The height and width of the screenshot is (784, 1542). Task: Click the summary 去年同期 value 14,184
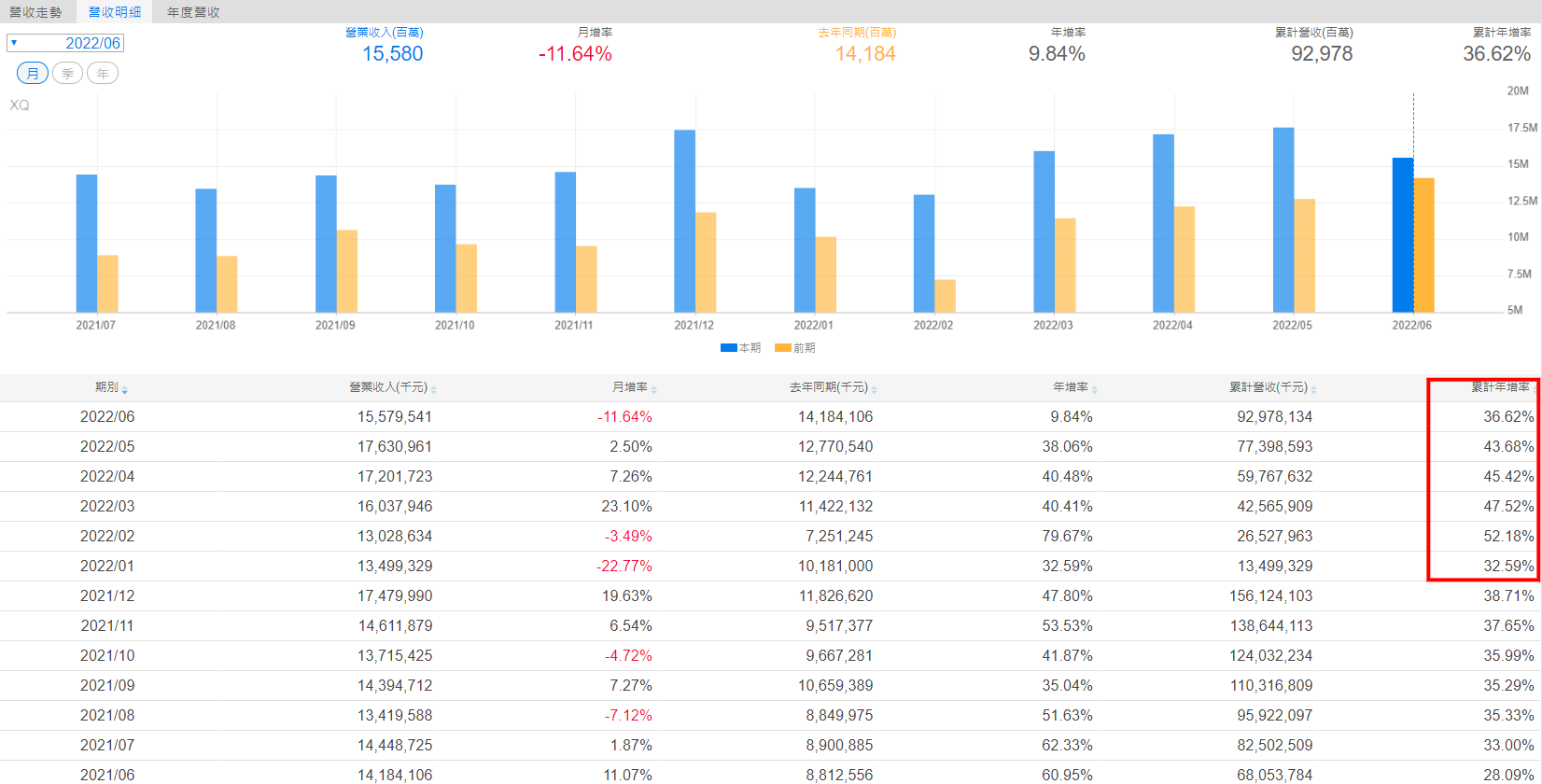click(x=865, y=54)
